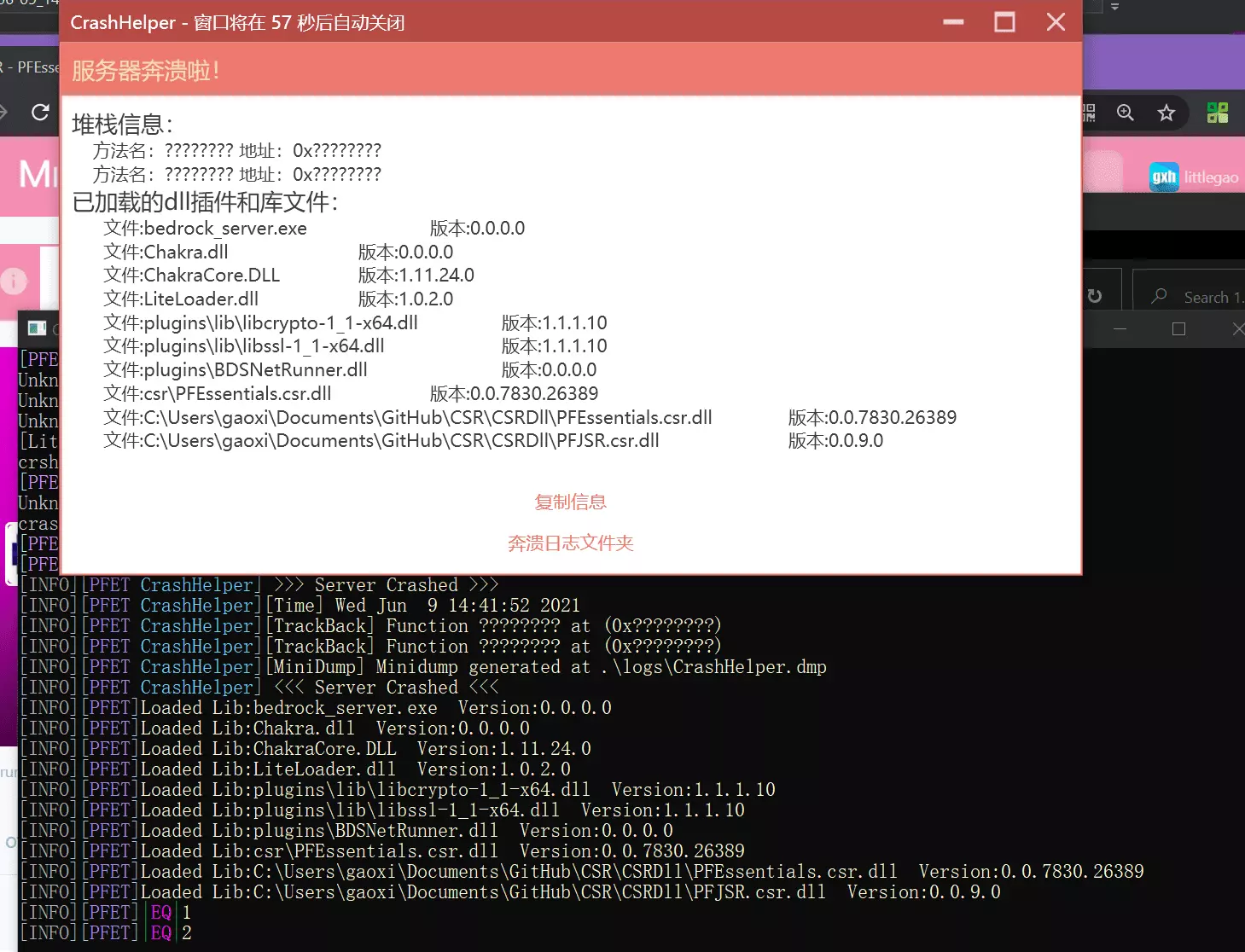Viewport: 1245px width, 952px height.
Task: Click the 服务器奔溃啦! header text
Action: pyautogui.click(x=146, y=70)
